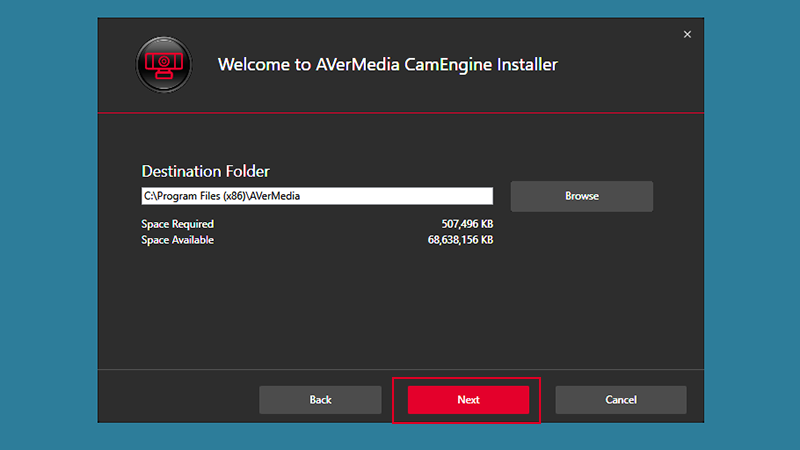Select the Space Available value 68,638,156 KB
Viewport: 800px width, 450px height.
pyautogui.click(x=460, y=240)
